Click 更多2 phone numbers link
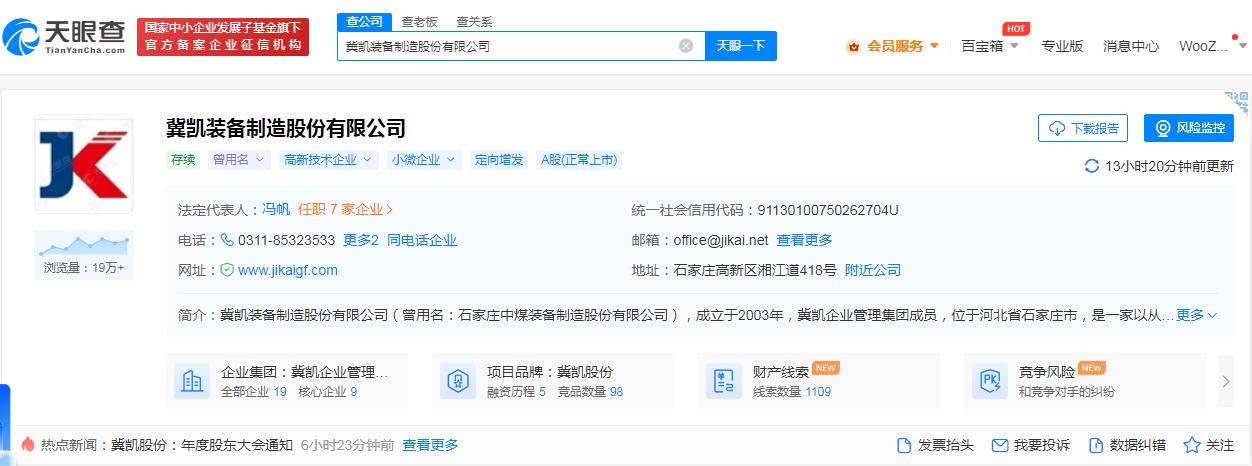 click(x=361, y=240)
